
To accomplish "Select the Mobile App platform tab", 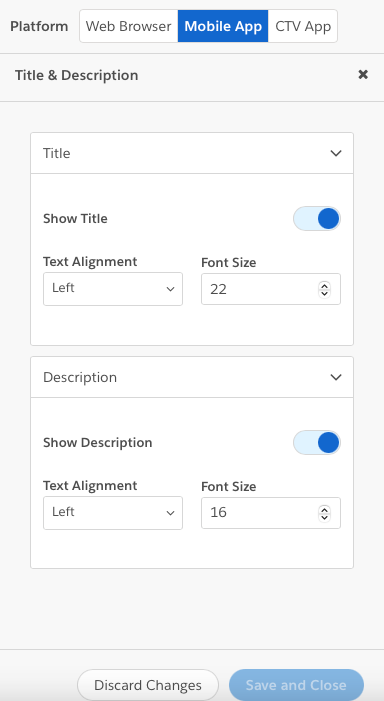I will click(x=223, y=26).
